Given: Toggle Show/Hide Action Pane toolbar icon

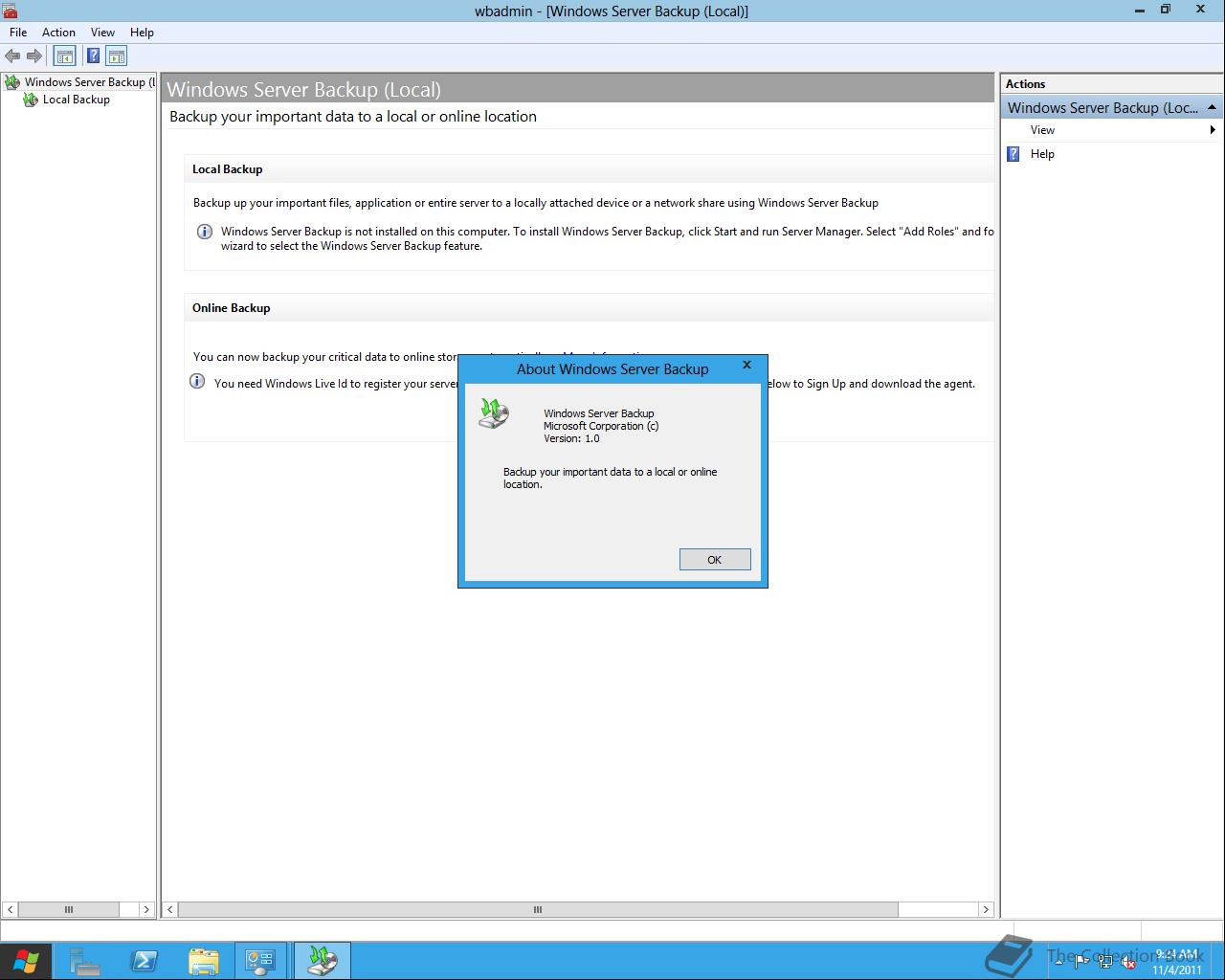Looking at the screenshot, I should 117,56.
